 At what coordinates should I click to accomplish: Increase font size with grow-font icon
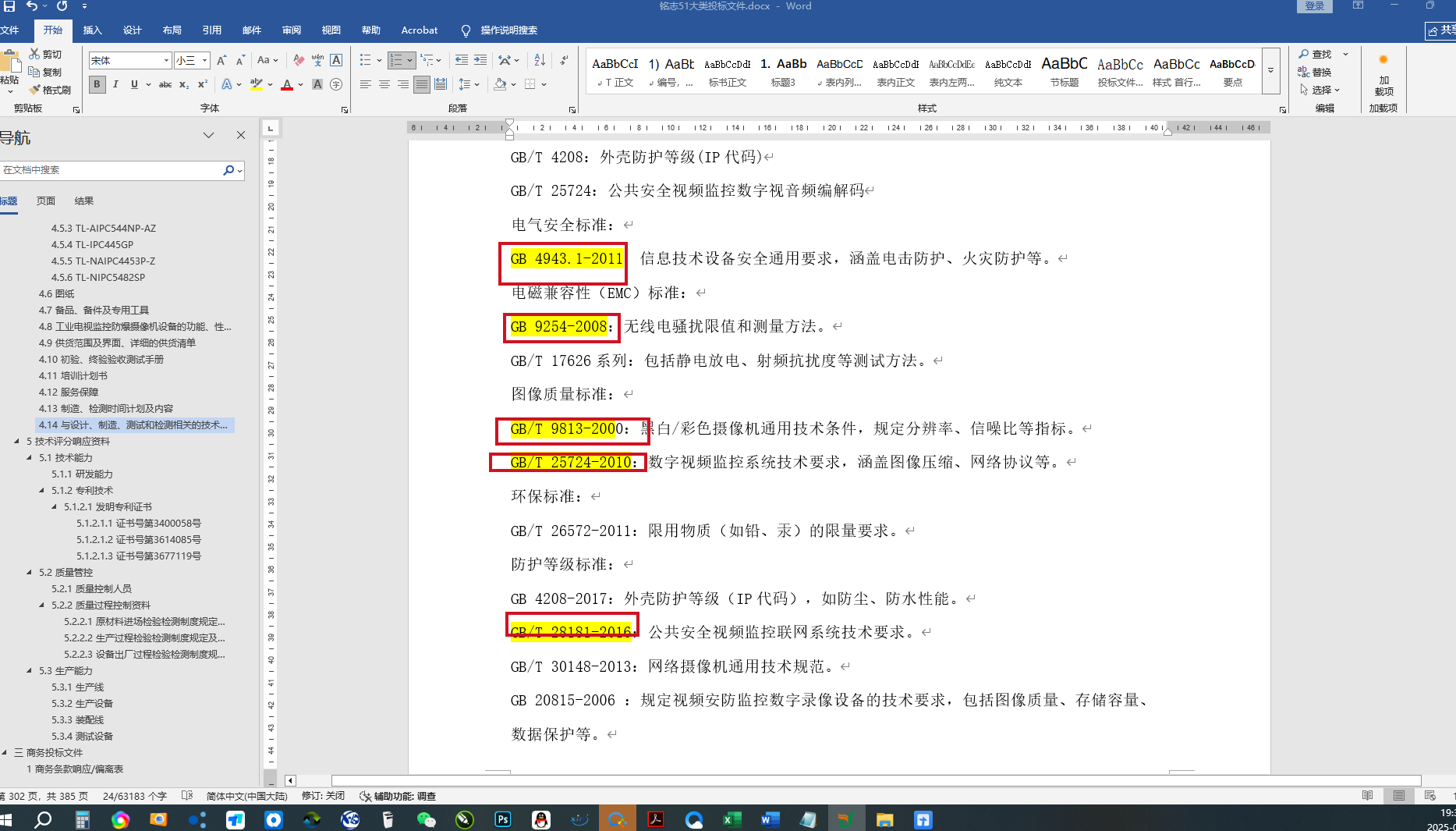pos(221,60)
